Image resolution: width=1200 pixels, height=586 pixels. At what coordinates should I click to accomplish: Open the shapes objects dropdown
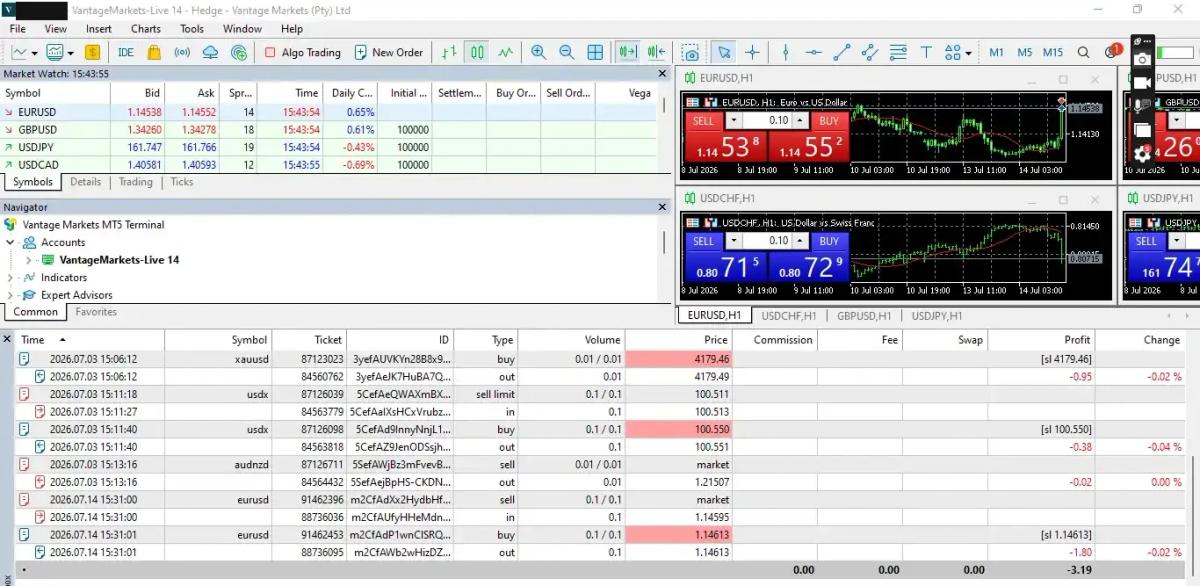pos(968,53)
